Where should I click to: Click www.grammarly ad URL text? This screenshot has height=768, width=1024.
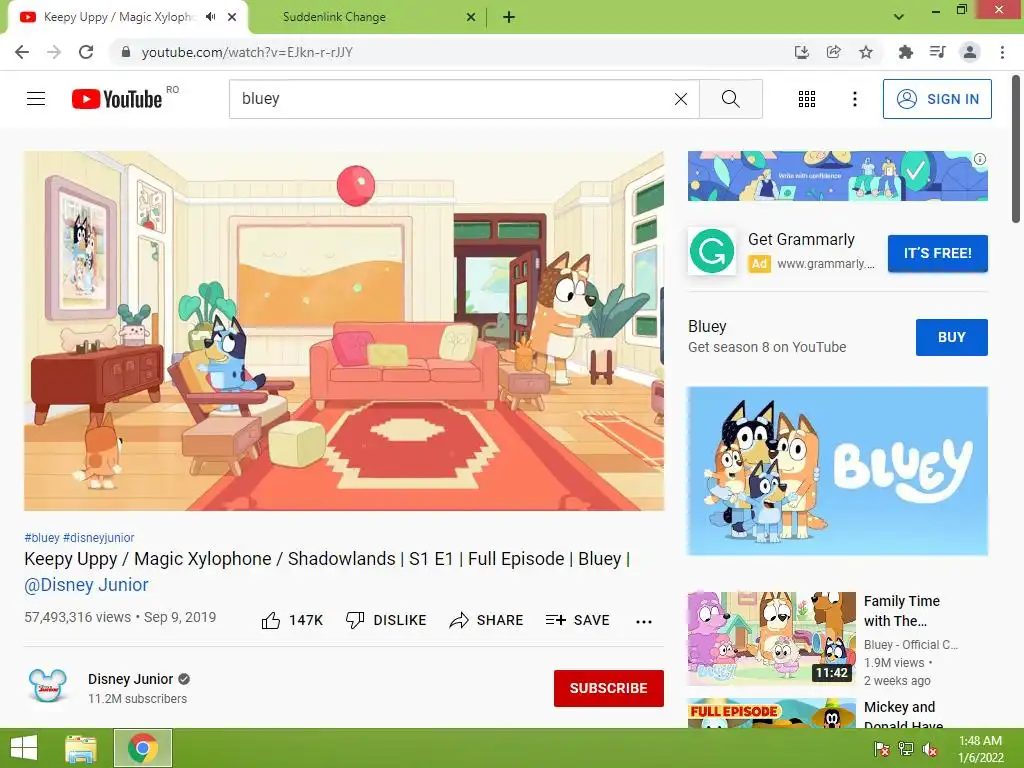[825, 264]
